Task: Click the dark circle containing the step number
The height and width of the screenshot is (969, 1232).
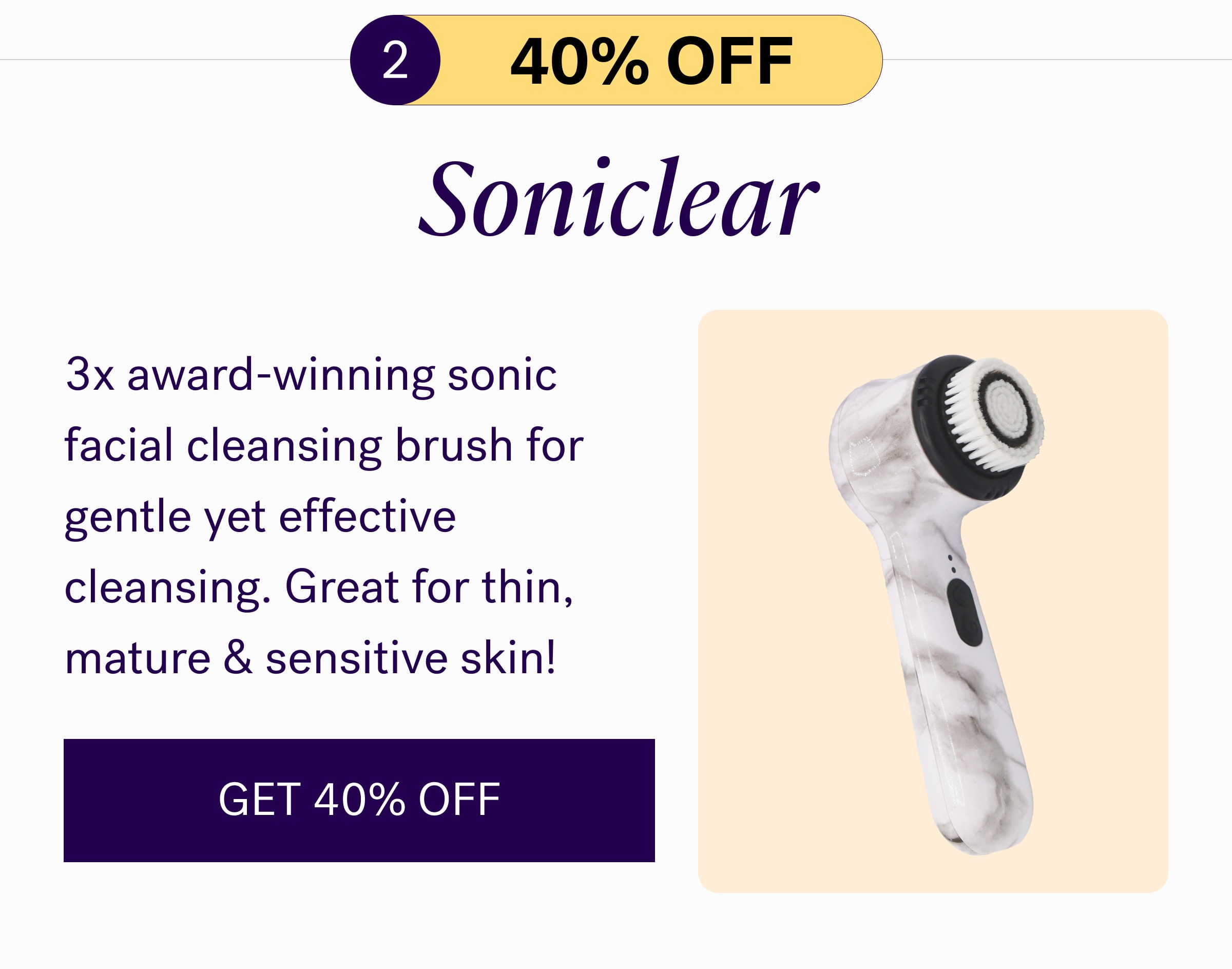Action: tap(397, 60)
